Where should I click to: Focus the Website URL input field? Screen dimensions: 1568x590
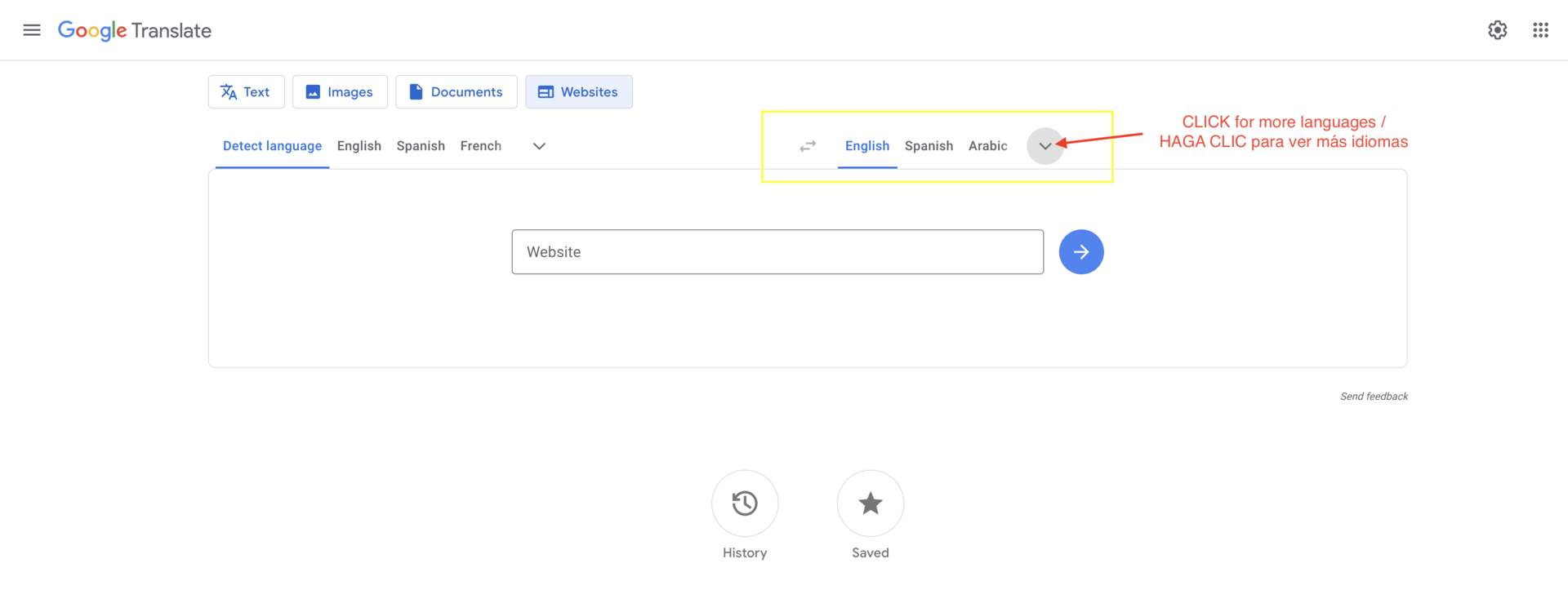(x=777, y=252)
